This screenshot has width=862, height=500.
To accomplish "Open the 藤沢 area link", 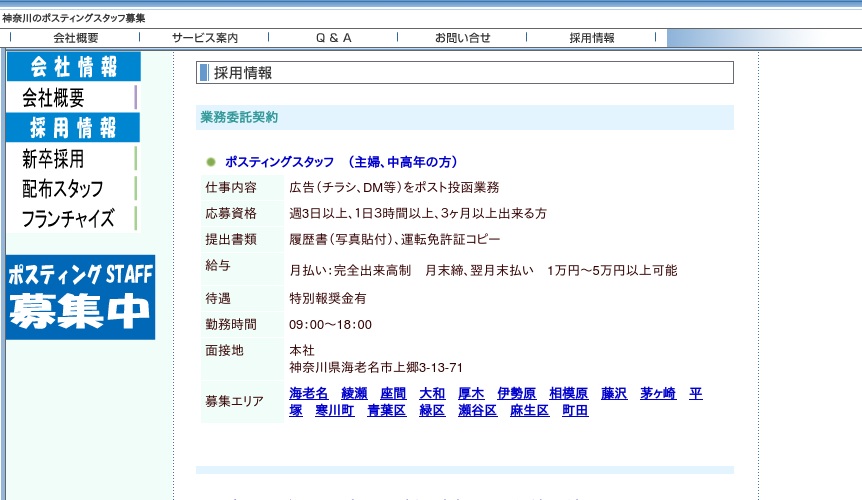I will 614,394.
